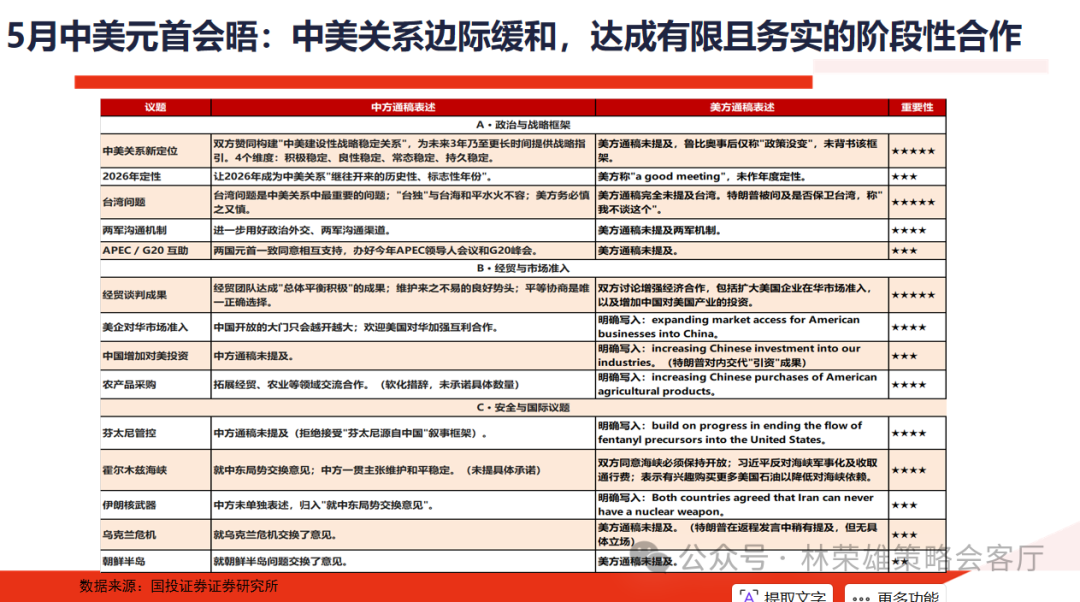
Task: Click the 美方通稿表述 column header
Action: click(x=742, y=107)
